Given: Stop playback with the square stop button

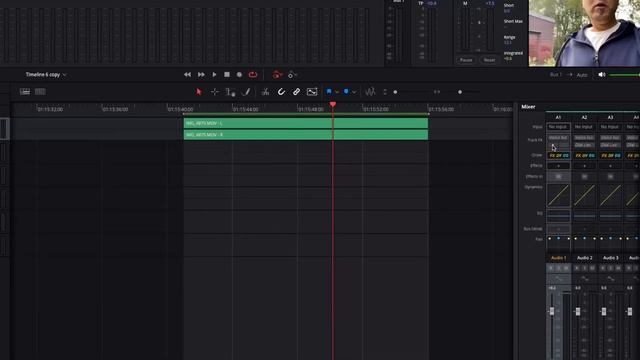Looking at the screenshot, I should pos(227,75).
